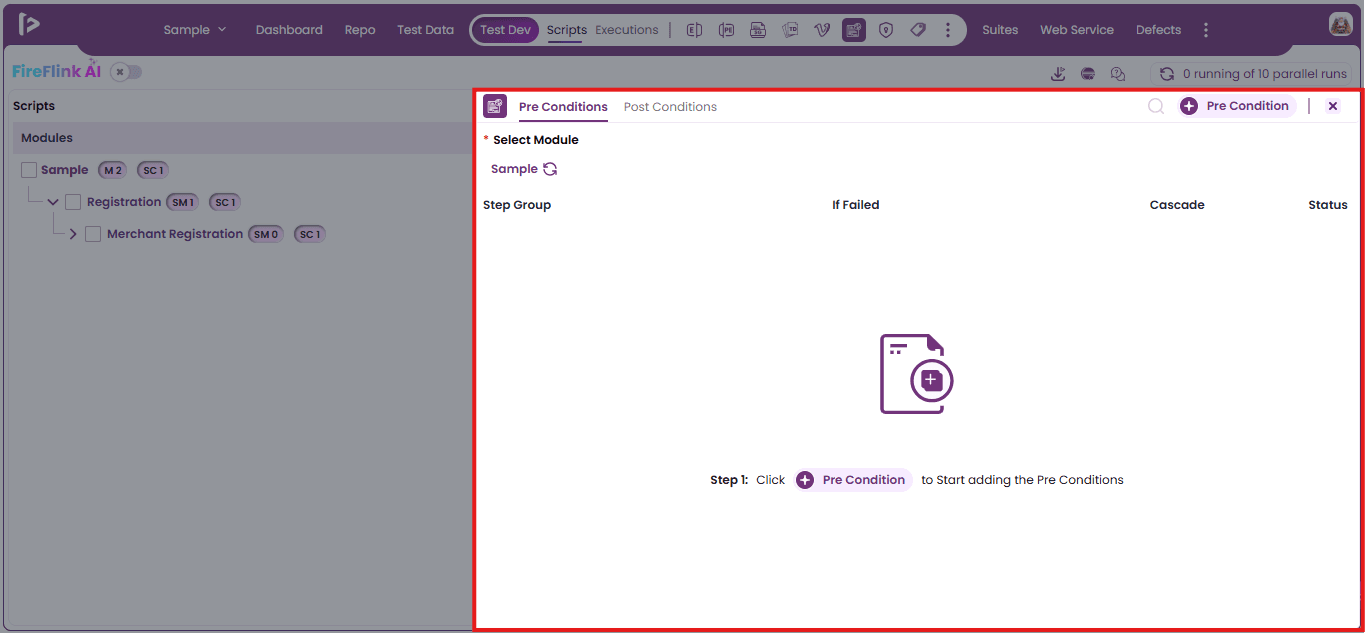Screen dimensions: 1365x633
Task: Click the If Failed column header
Action: (x=856, y=205)
